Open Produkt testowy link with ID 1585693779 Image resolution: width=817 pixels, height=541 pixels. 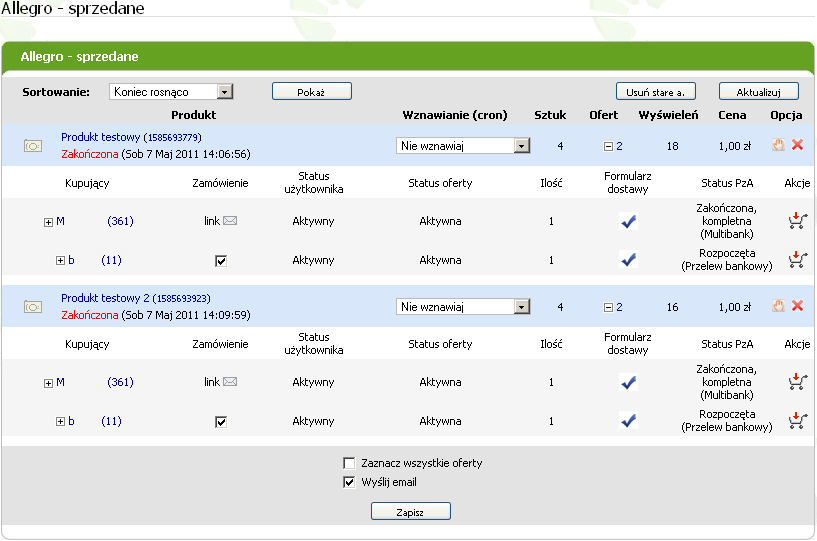click(x=101, y=137)
